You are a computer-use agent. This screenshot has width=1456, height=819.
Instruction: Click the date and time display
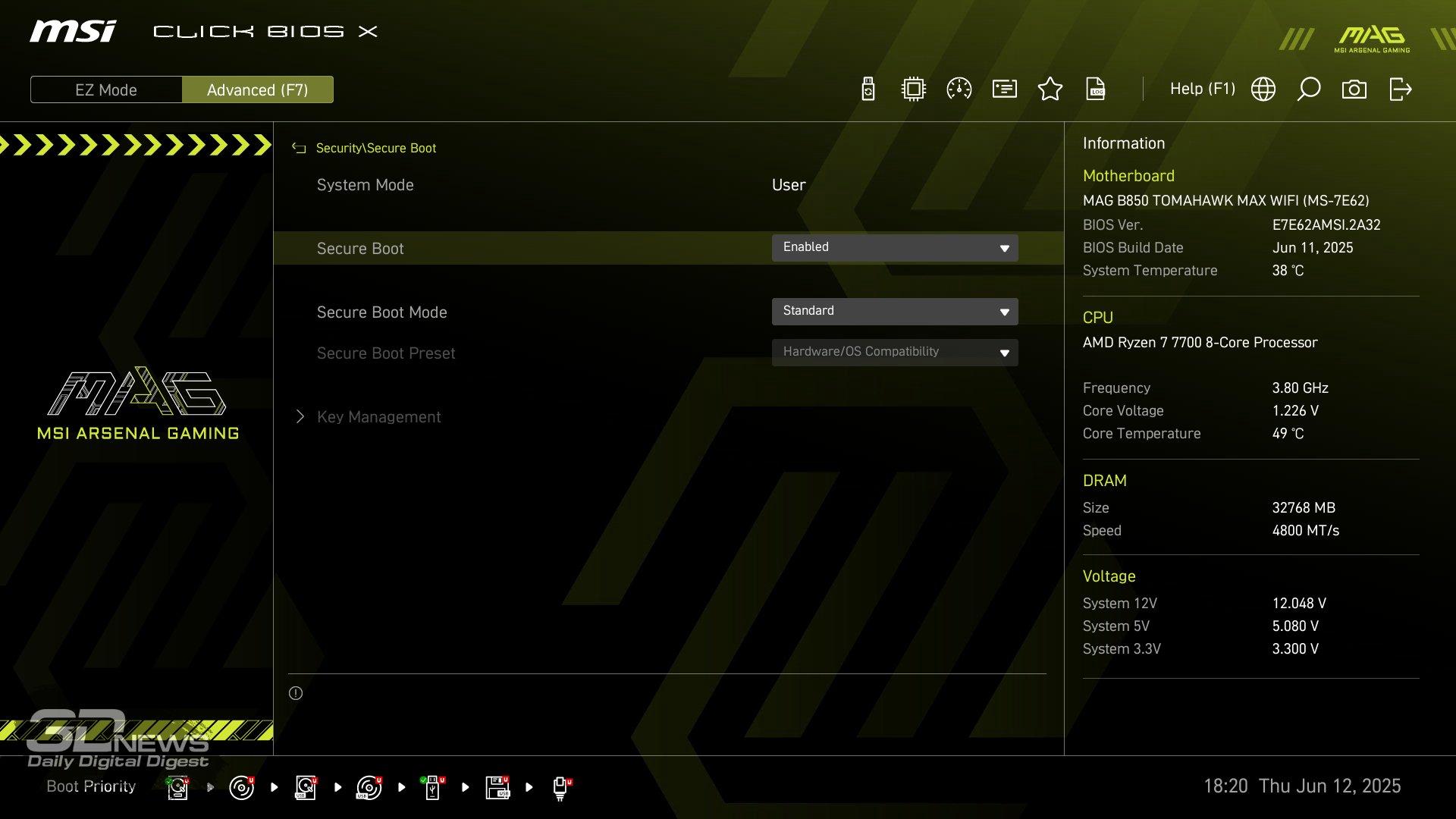(x=1302, y=786)
